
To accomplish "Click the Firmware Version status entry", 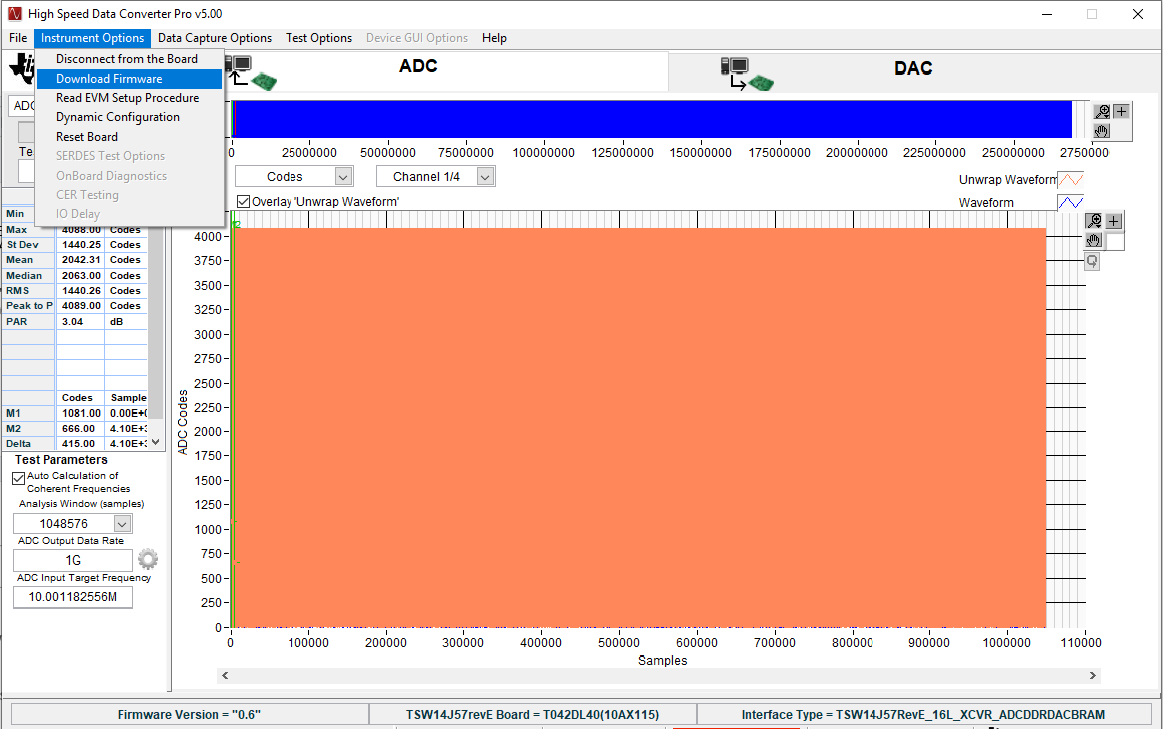I will [x=189, y=715].
